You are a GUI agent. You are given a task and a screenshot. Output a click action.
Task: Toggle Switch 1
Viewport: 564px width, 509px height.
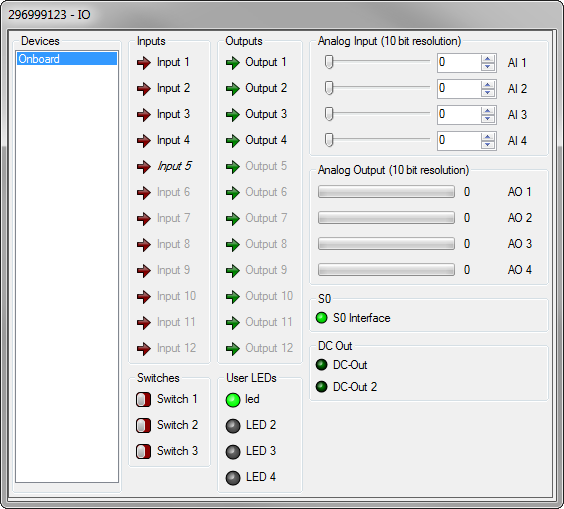(x=144, y=400)
